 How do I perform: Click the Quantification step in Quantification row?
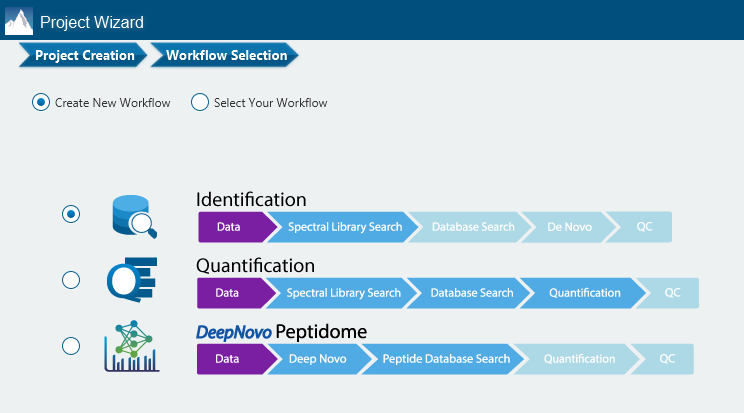coord(584,293)
